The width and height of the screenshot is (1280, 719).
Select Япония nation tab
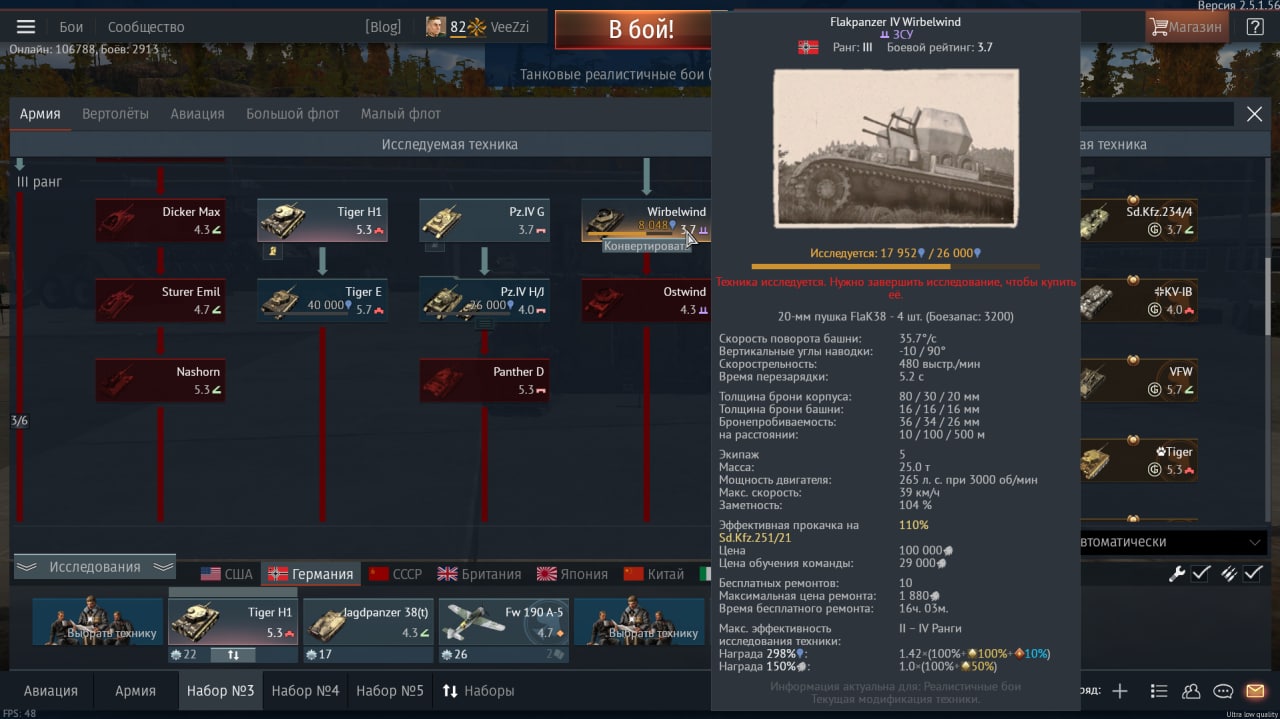(x=572, y=574)
